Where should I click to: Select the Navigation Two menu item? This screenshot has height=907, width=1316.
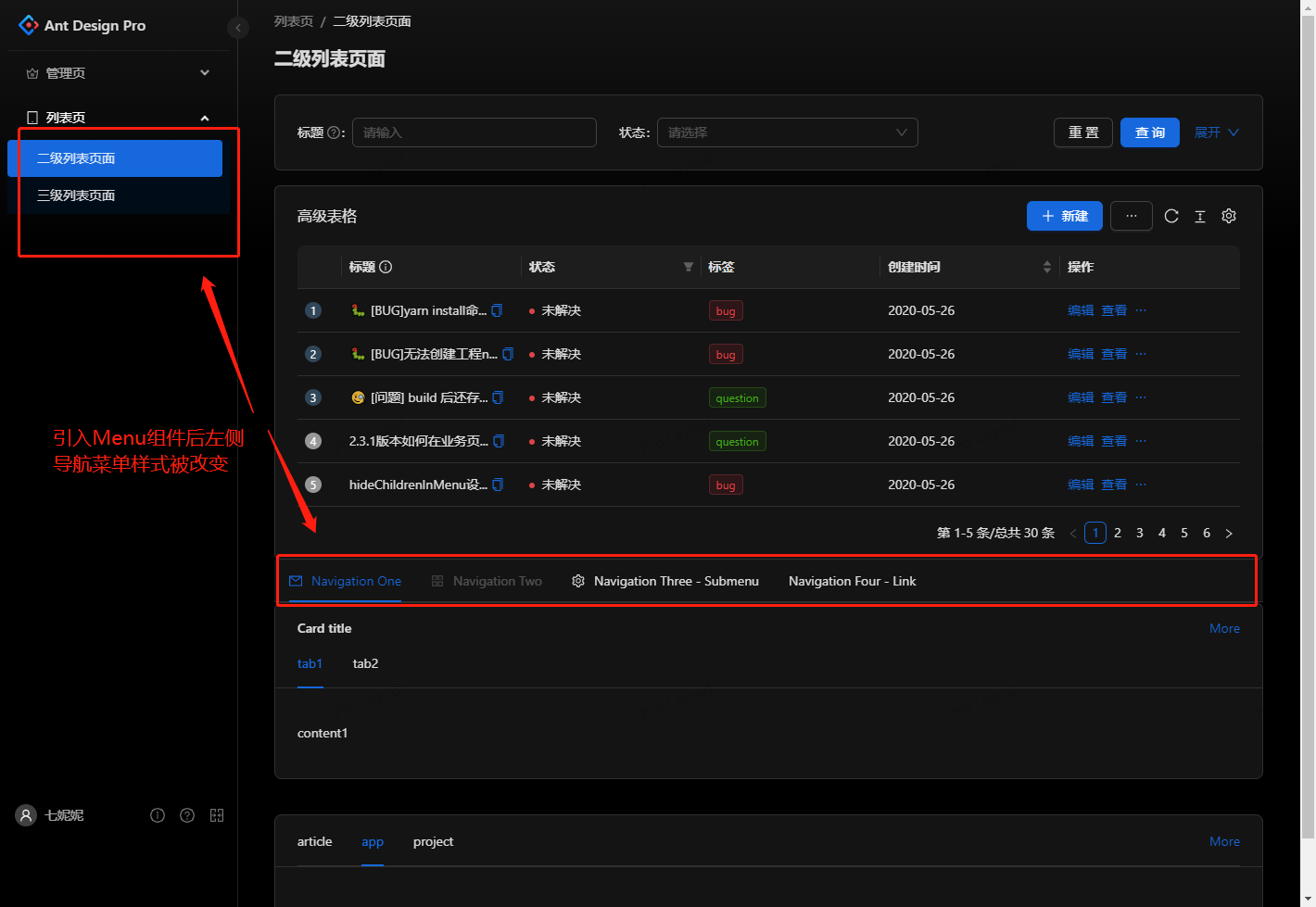pos(498,581)
